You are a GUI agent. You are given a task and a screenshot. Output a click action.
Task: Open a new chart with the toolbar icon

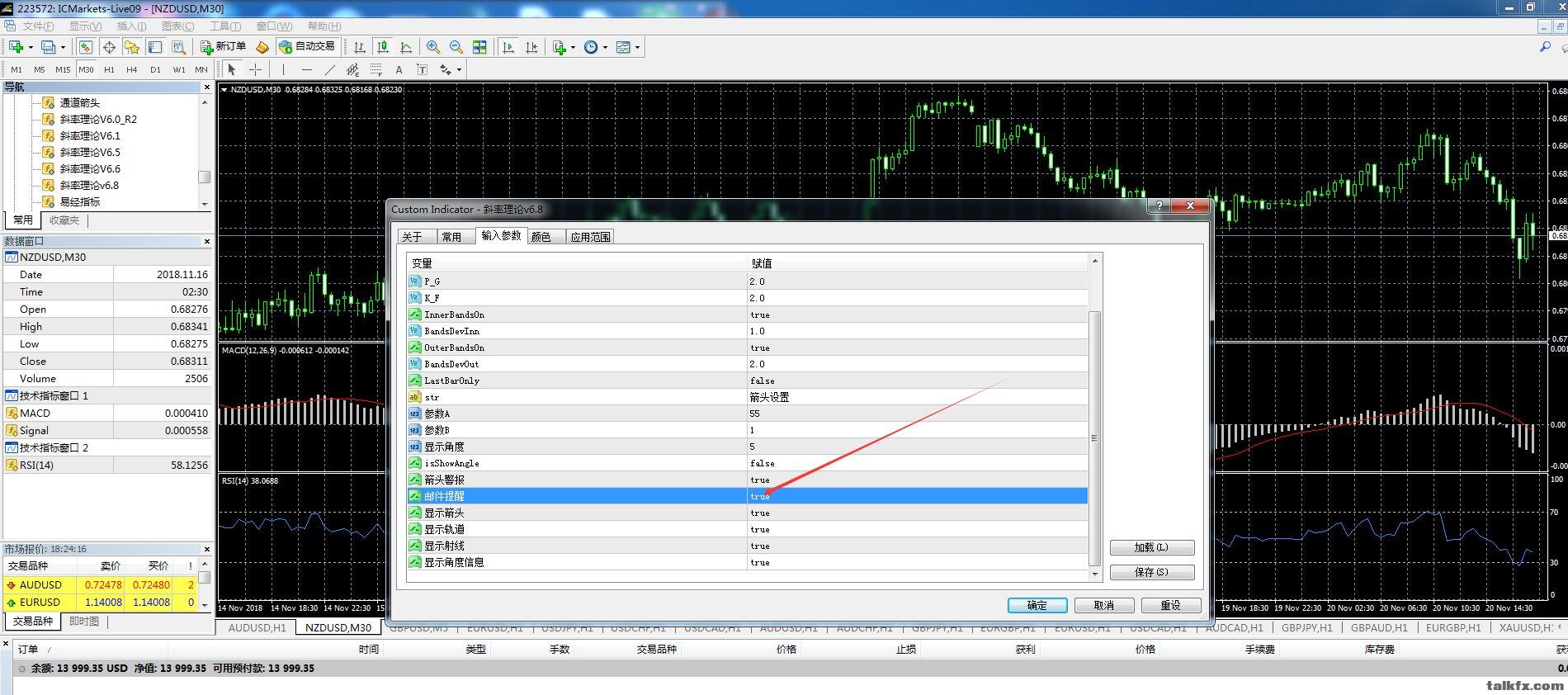16,47
